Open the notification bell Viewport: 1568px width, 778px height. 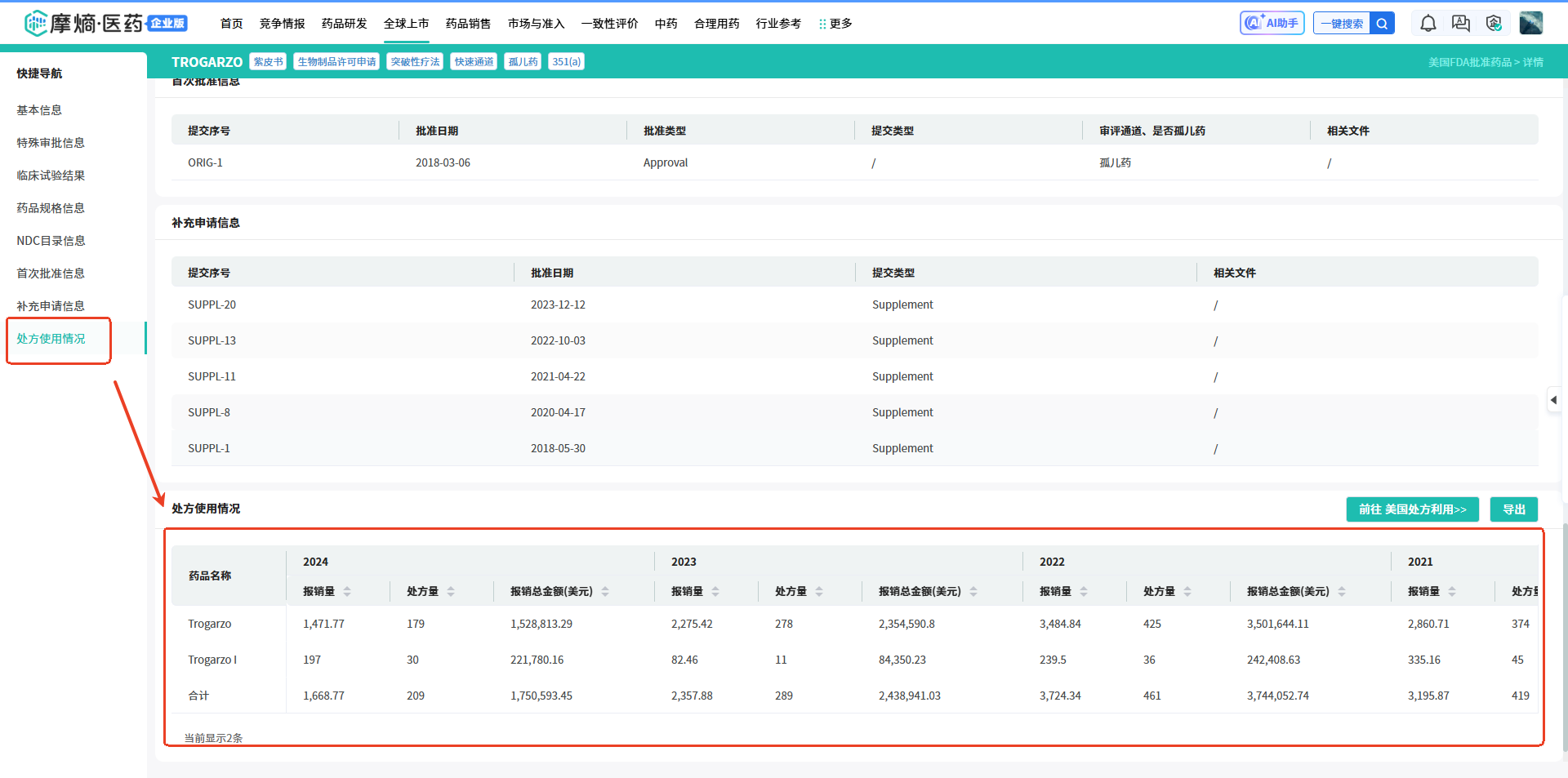click(x=1428, y=24)
